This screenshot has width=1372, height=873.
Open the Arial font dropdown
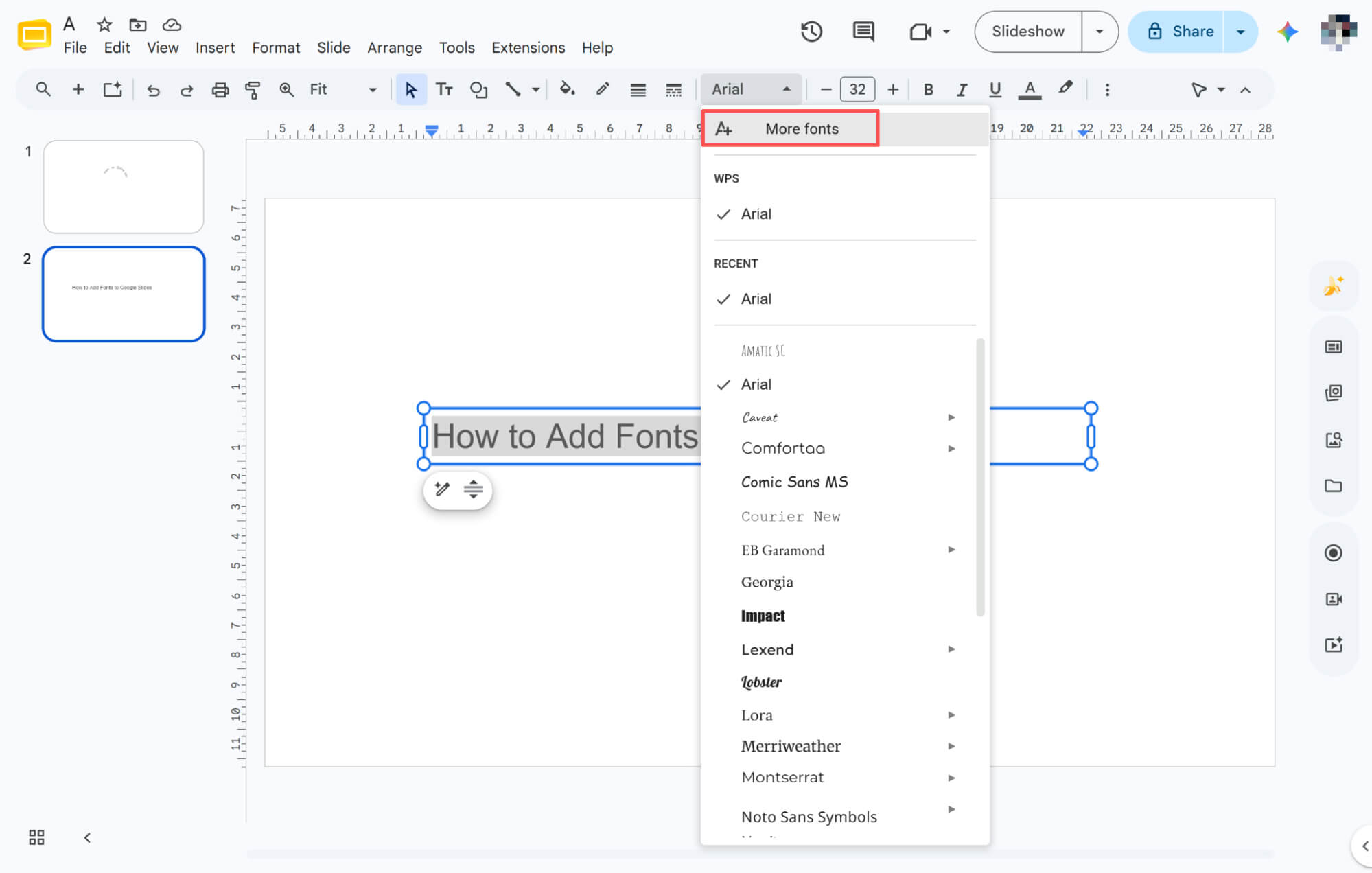751,89
